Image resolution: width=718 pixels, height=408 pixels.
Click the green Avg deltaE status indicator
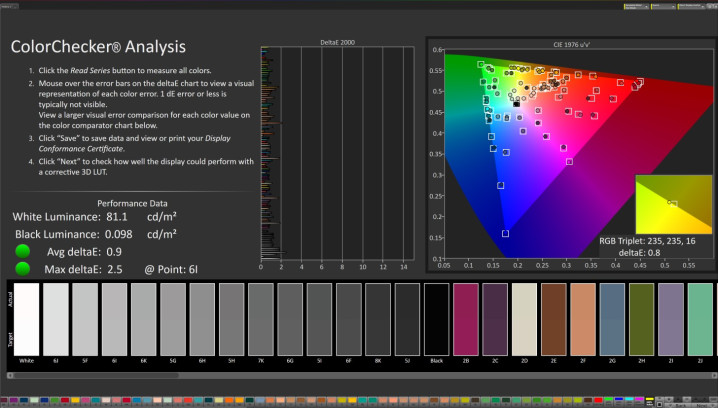(22, 251)
